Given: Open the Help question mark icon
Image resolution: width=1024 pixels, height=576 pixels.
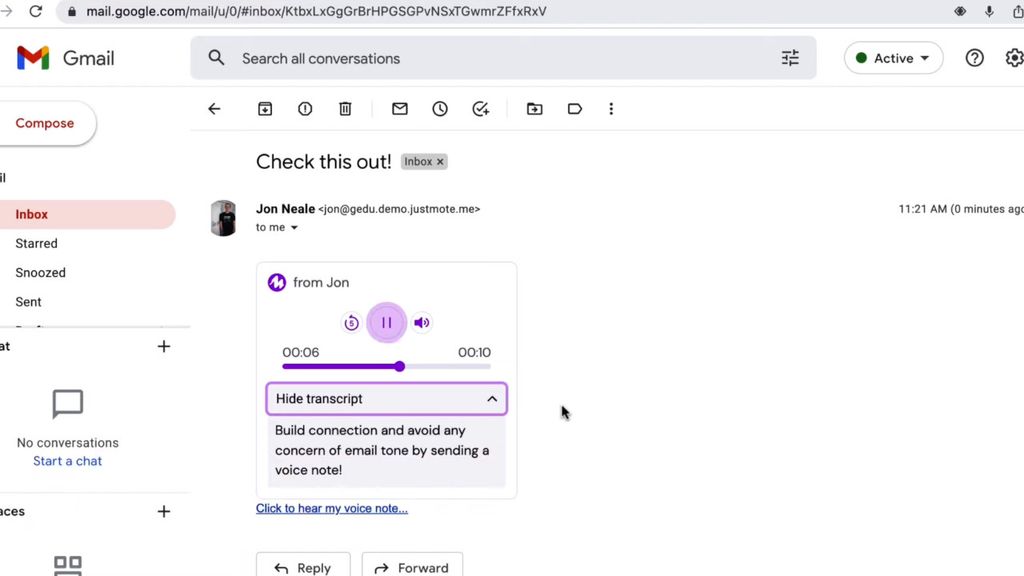Looking at the screenshot, I should point(974,58).
